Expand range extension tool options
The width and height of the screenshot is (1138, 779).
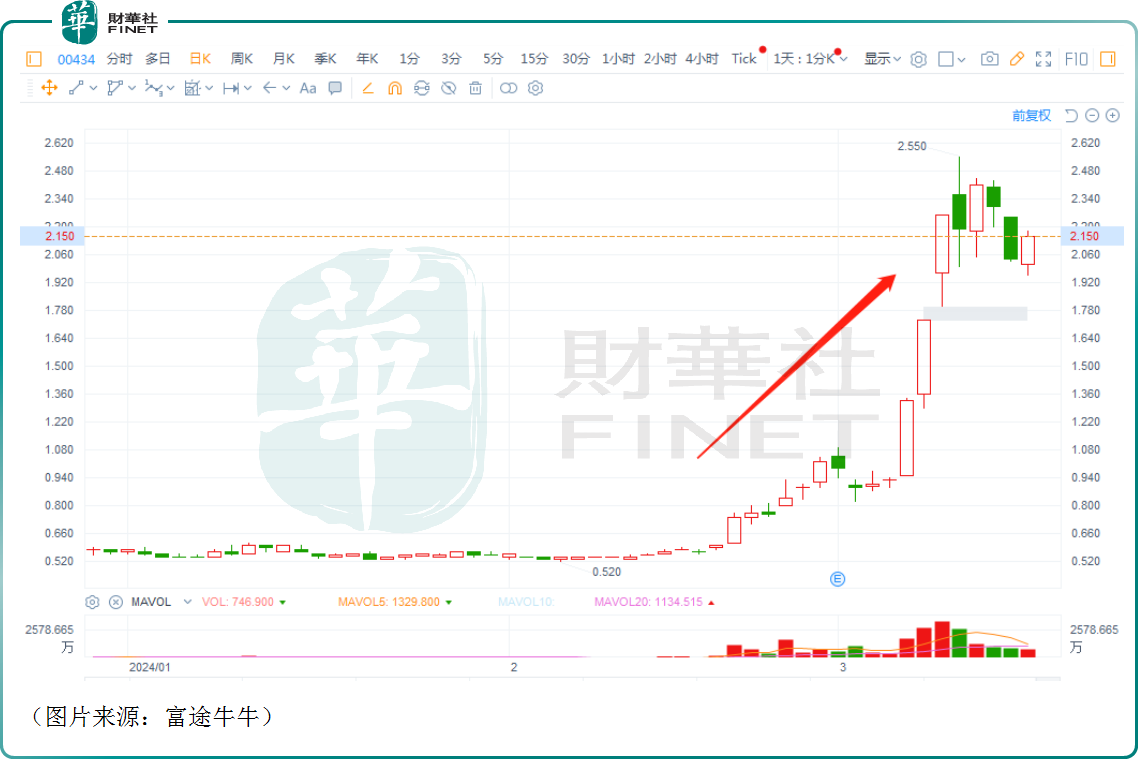point(247,88)
